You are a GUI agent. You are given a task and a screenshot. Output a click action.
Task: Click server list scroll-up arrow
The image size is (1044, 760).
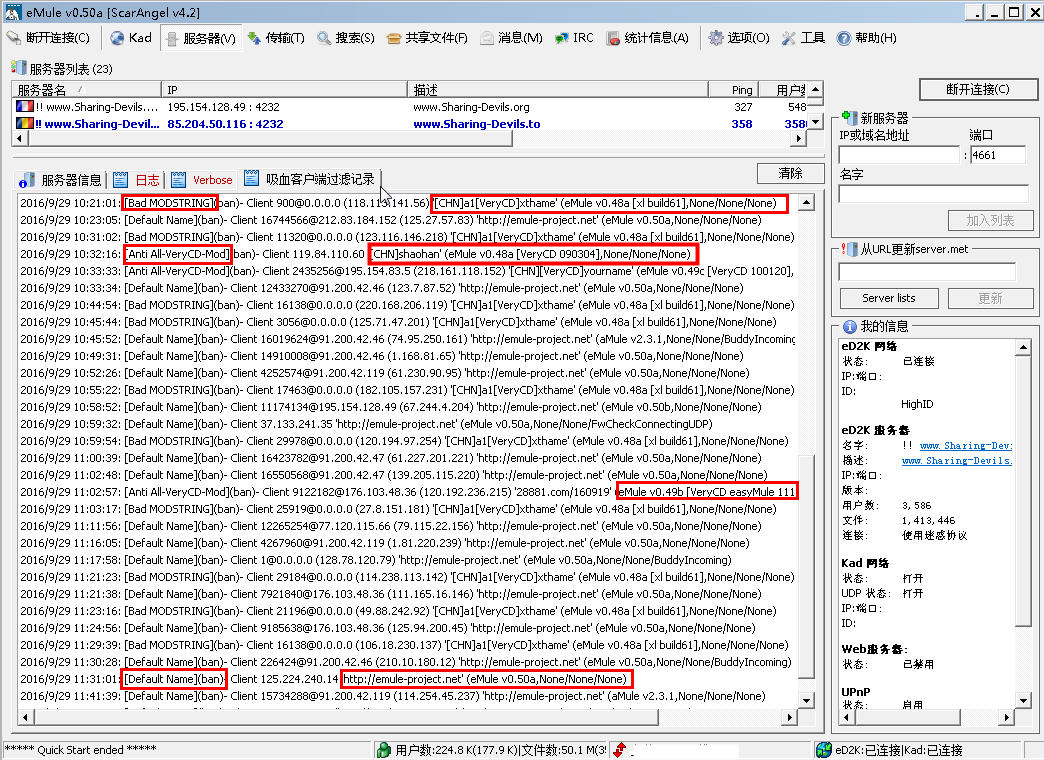coord(816,89)
